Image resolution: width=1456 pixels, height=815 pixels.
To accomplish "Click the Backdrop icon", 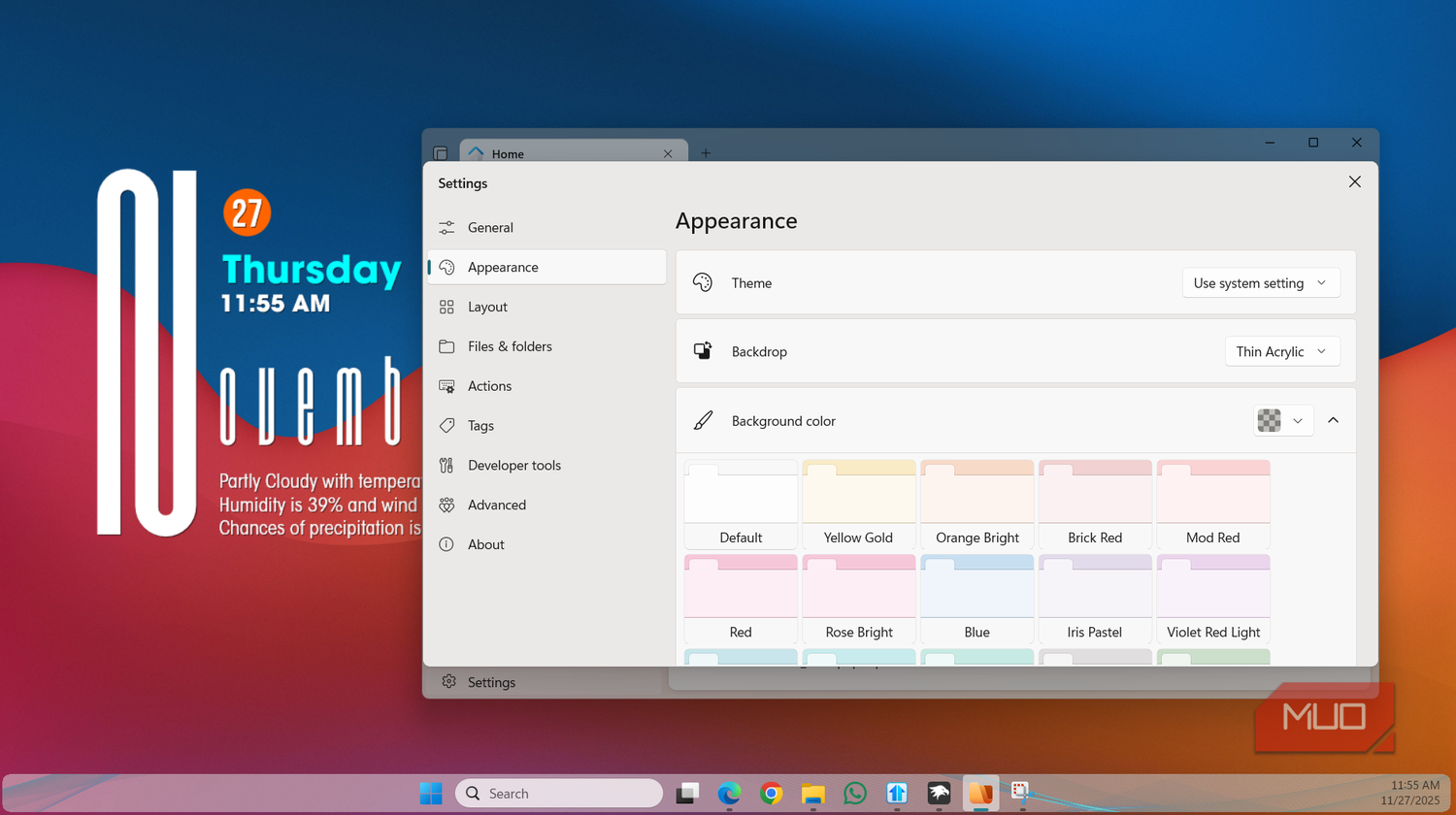I will click(703, 351).
